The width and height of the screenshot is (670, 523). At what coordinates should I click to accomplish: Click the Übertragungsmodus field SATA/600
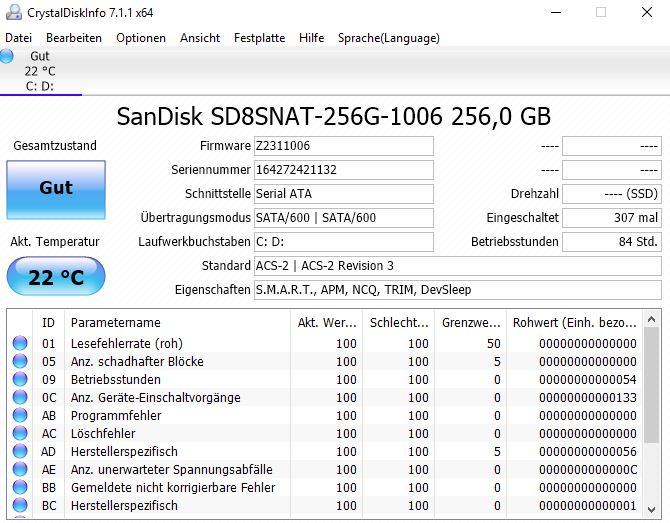click(x=344, y=218)
